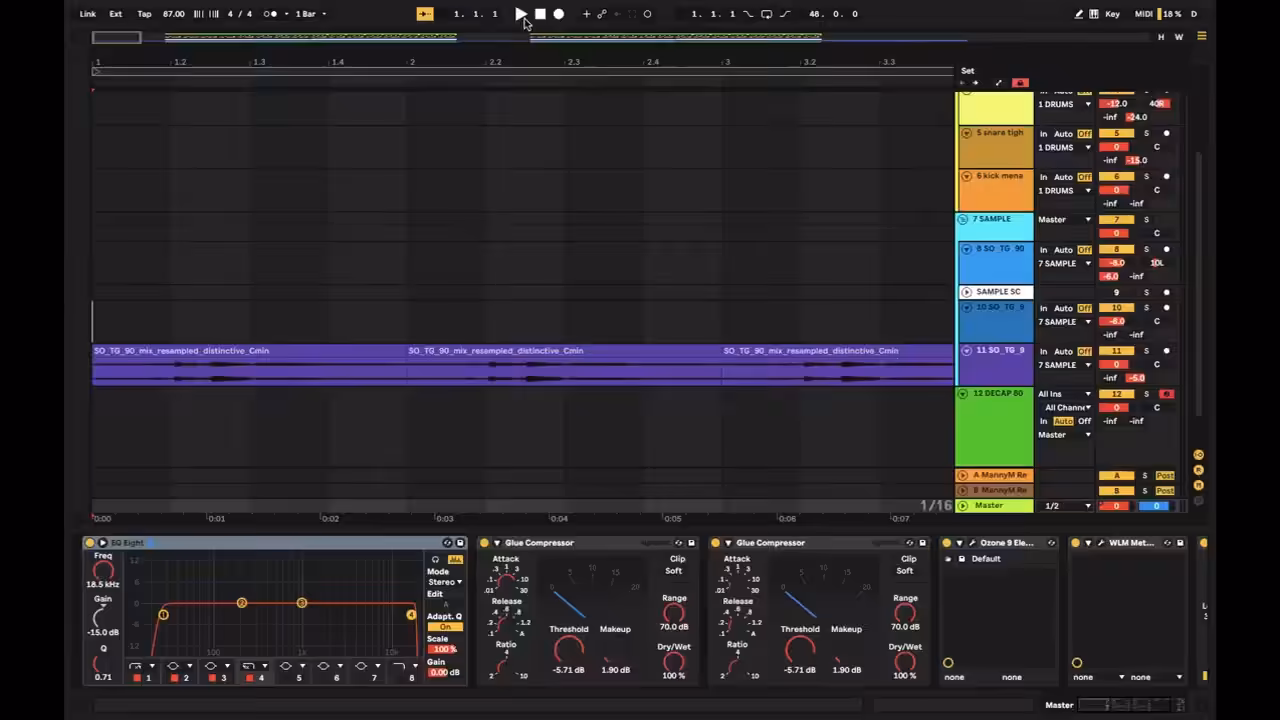Open the 1 Bar quantization dropdown

pos(310,14)
